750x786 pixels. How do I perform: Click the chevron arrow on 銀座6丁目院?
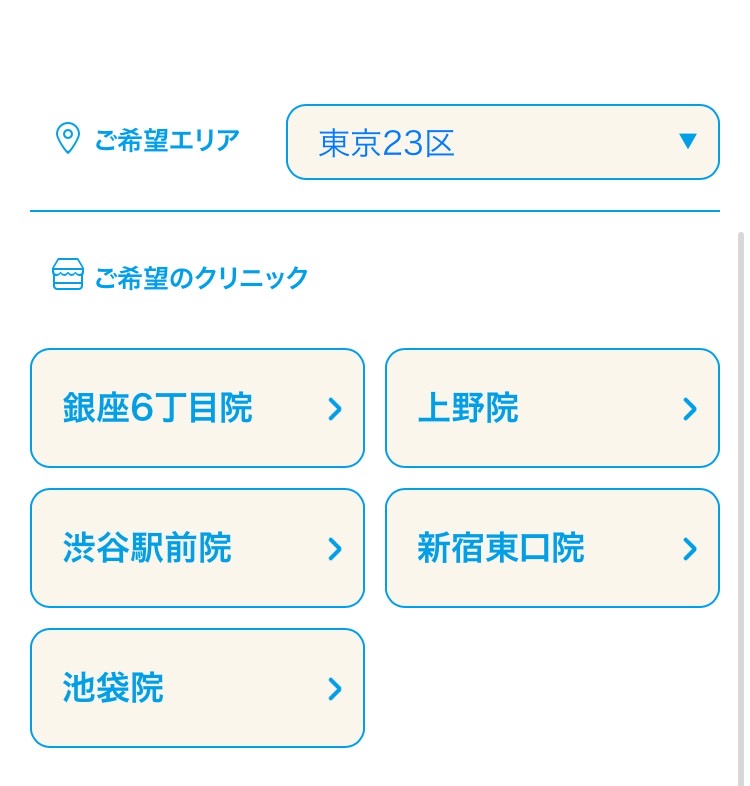pyautogui.click(x=335, y=408)
